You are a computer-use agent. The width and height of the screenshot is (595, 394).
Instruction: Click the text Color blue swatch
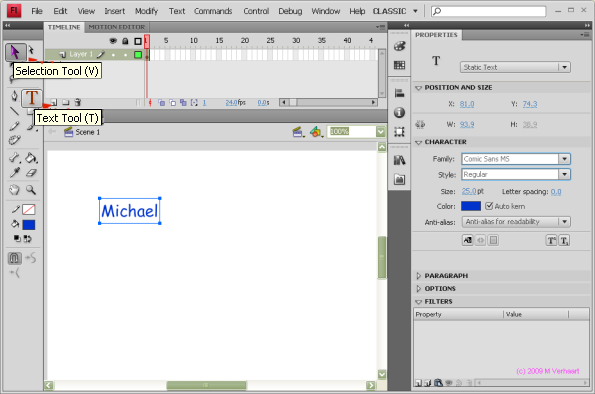[471, 206]
